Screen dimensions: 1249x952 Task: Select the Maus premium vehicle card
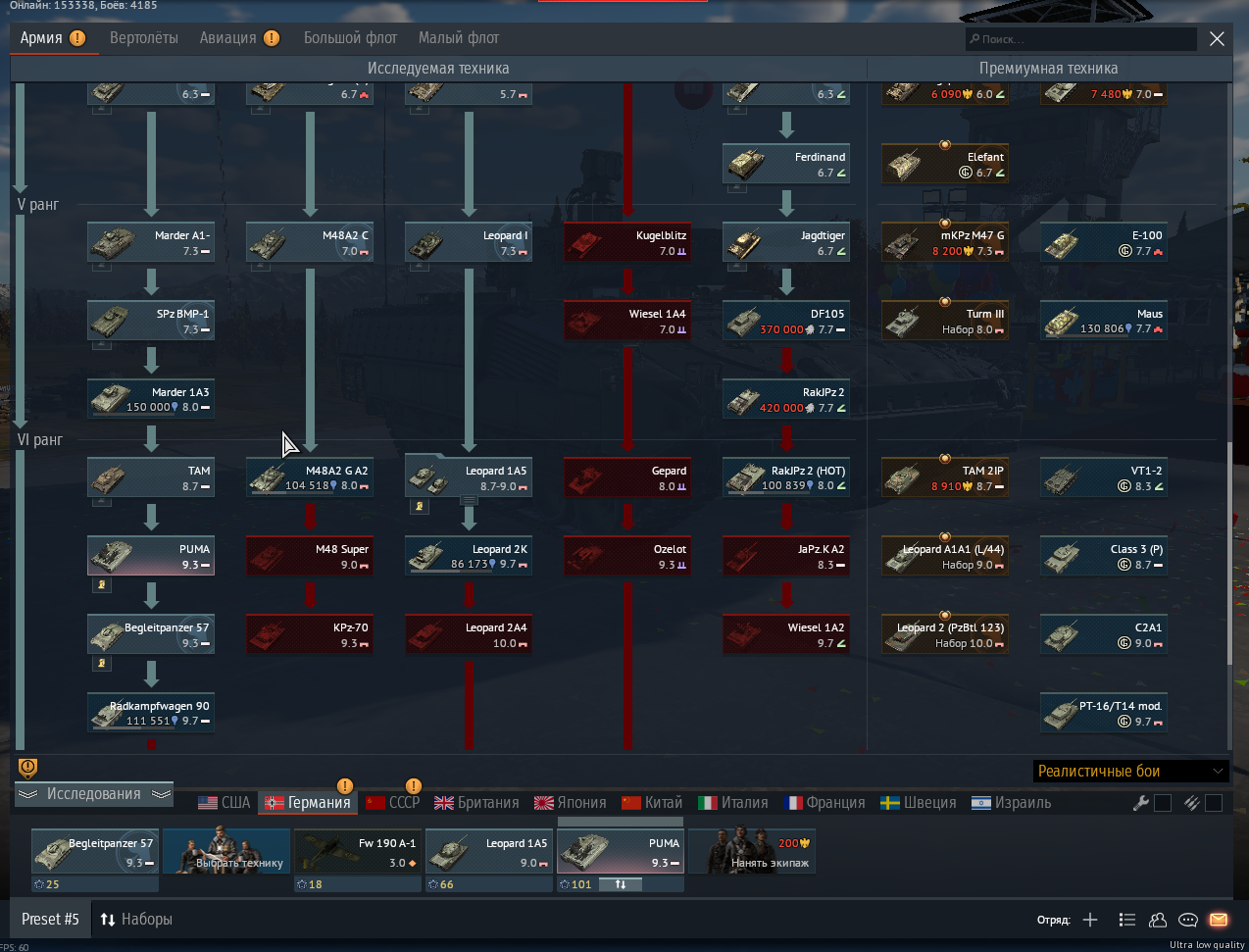coord(1104,321)
